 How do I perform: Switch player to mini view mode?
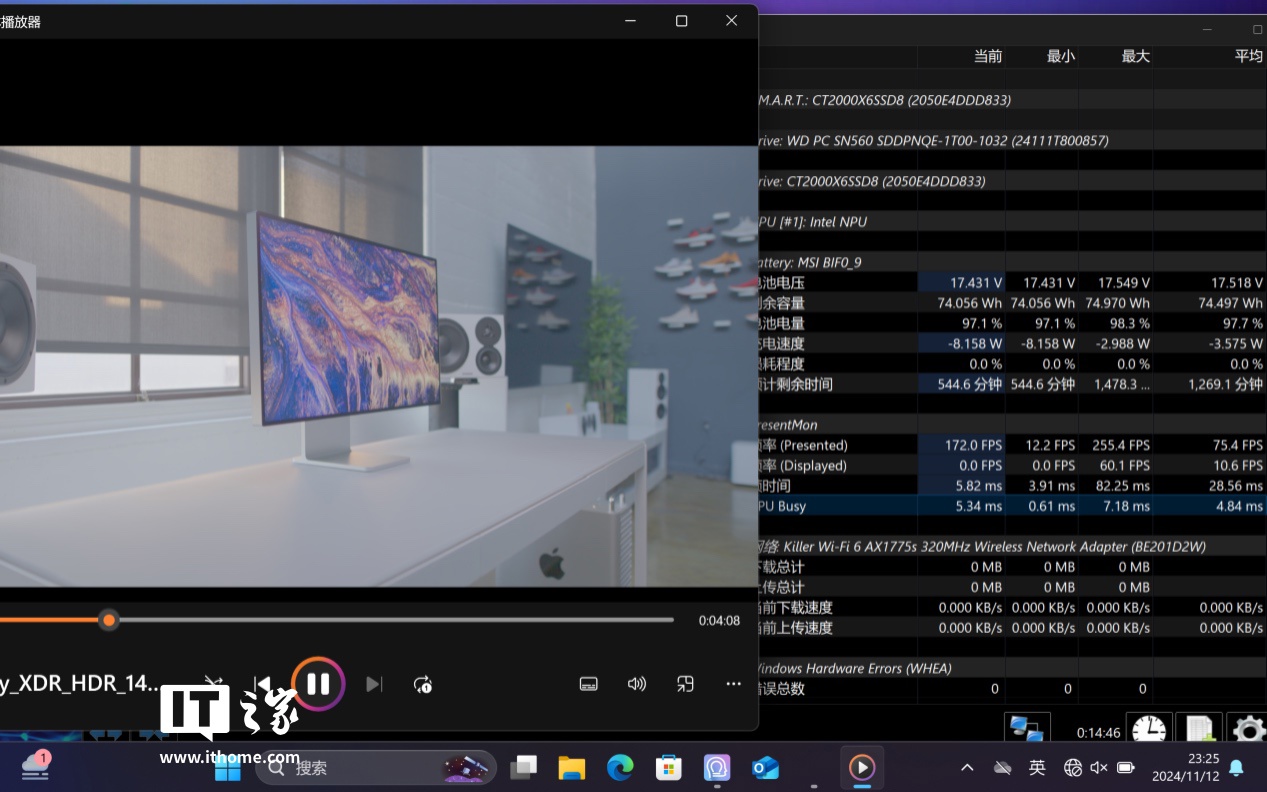685,684
